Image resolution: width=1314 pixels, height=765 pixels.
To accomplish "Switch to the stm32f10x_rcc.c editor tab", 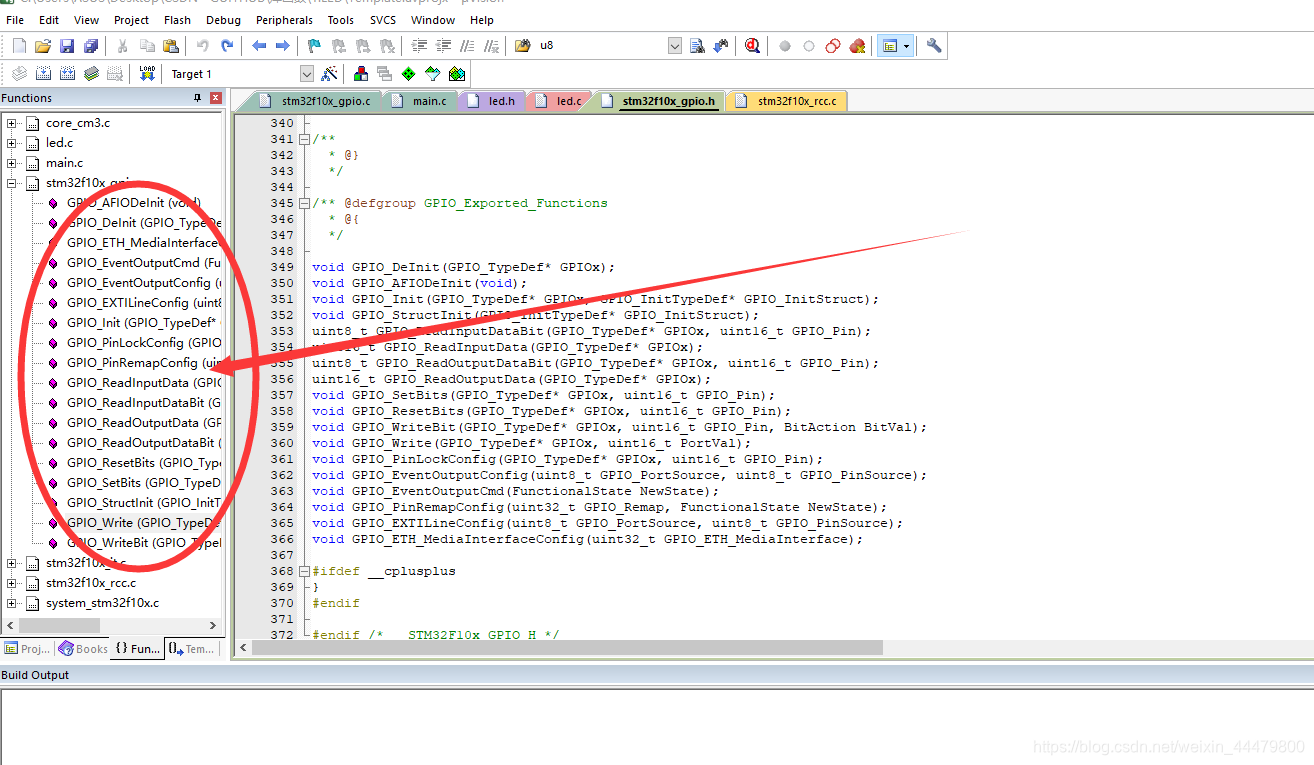I will [x=787, y=101].
